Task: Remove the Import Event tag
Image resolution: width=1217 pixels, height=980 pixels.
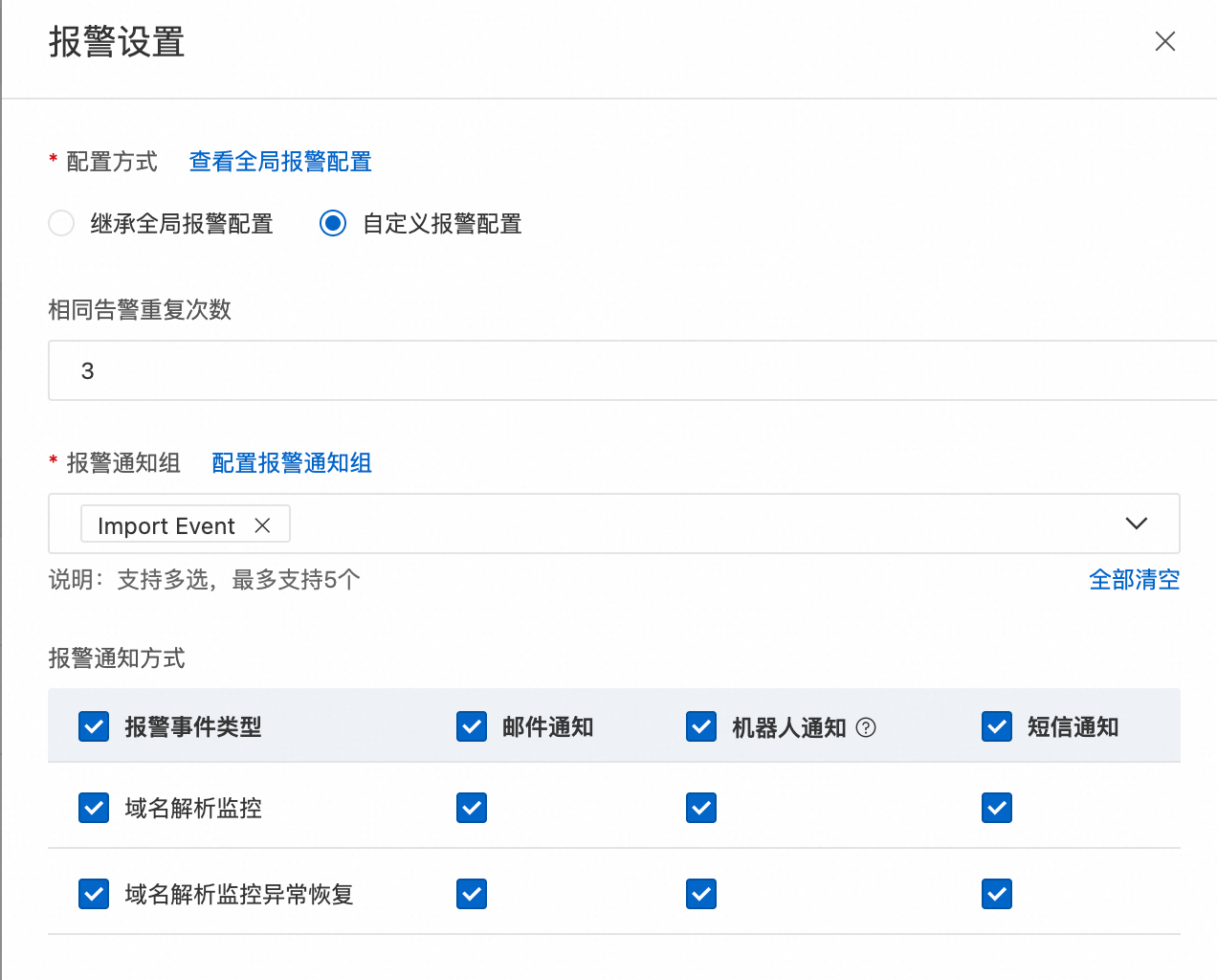Action: (x=262, y=525)
